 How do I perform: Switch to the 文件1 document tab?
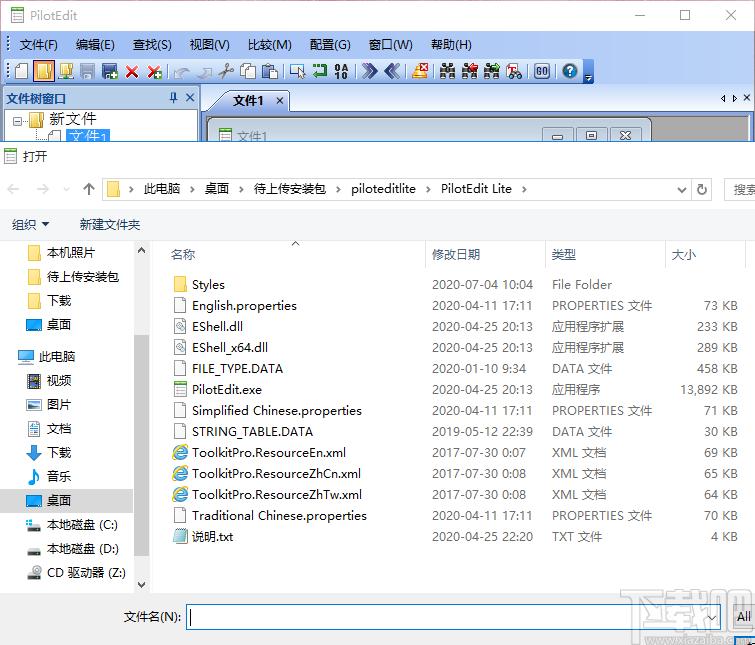point(248,101)
